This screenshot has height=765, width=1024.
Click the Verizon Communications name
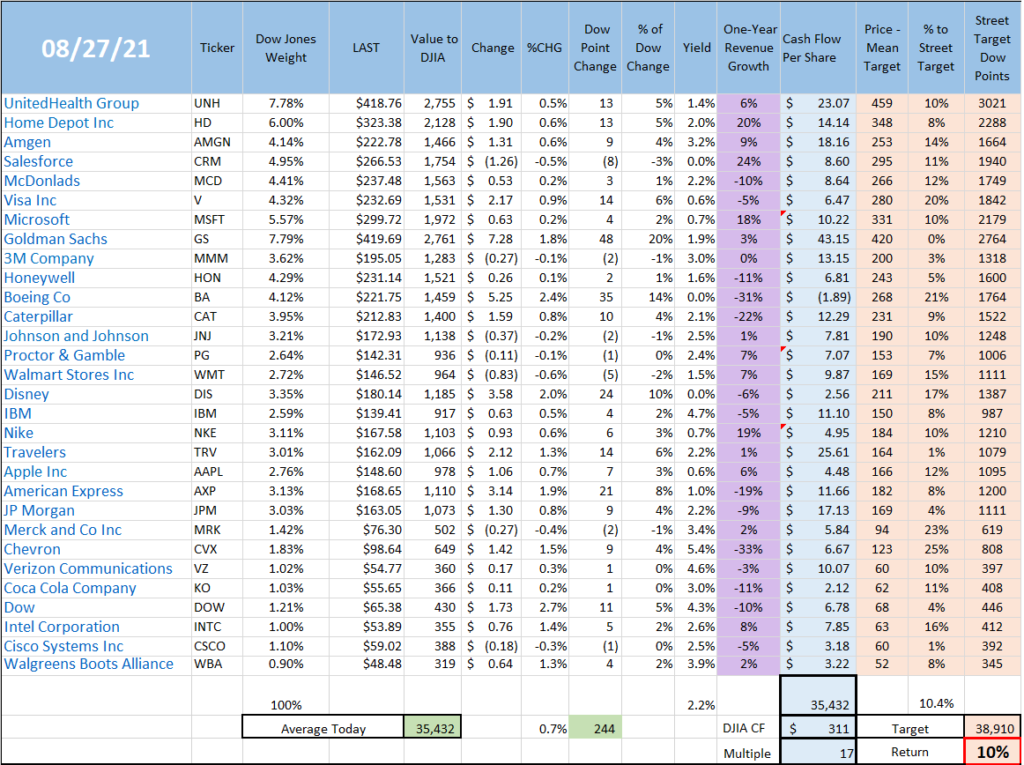pos(88,568)
